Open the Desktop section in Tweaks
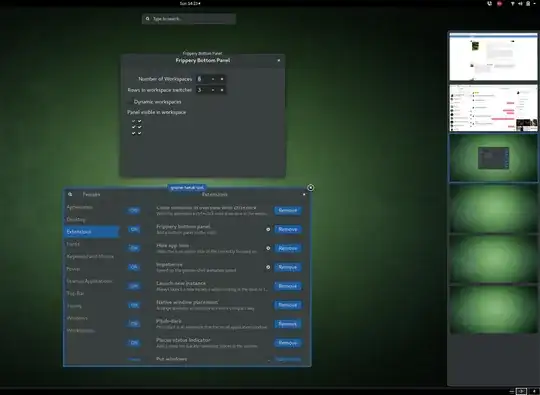The image size is (540, 395). pyautogui.click(x=92, y=220)
